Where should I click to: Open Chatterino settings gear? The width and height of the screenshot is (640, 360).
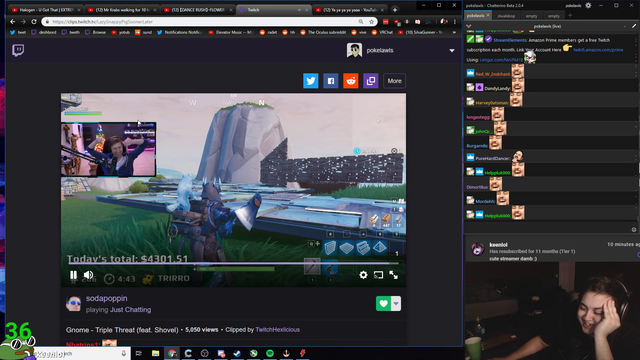[588, 5]
